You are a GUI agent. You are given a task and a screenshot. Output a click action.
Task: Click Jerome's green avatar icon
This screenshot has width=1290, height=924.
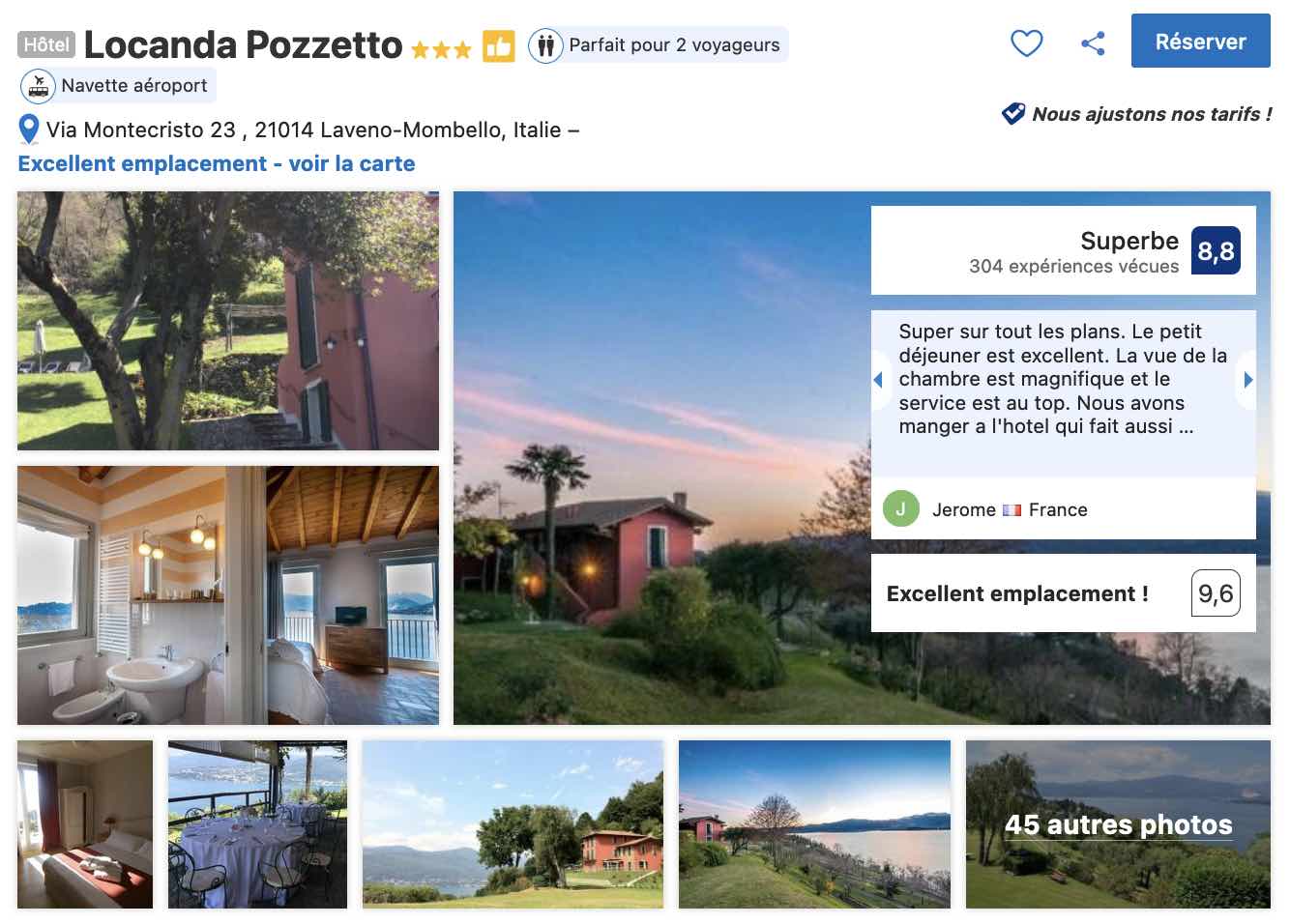pos(900,508)
